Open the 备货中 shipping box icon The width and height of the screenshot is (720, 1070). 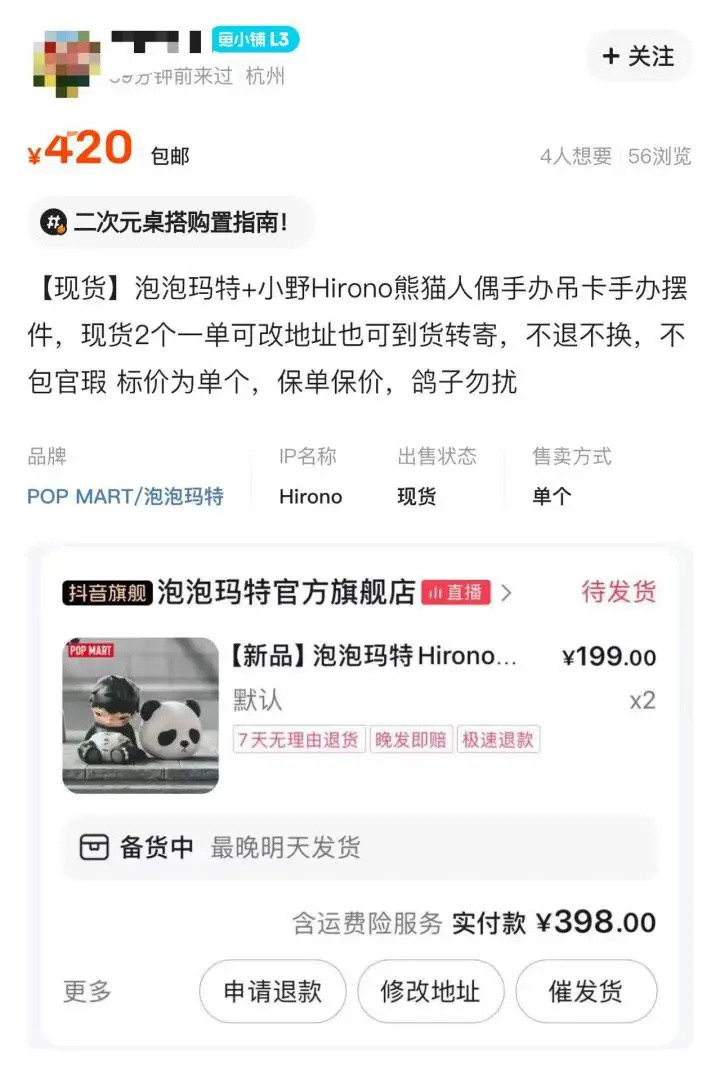[x=94, y=847]
